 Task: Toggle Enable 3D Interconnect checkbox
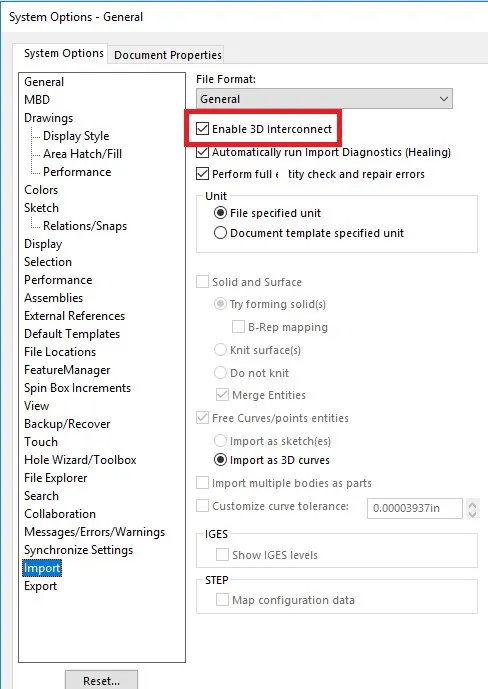202,129
